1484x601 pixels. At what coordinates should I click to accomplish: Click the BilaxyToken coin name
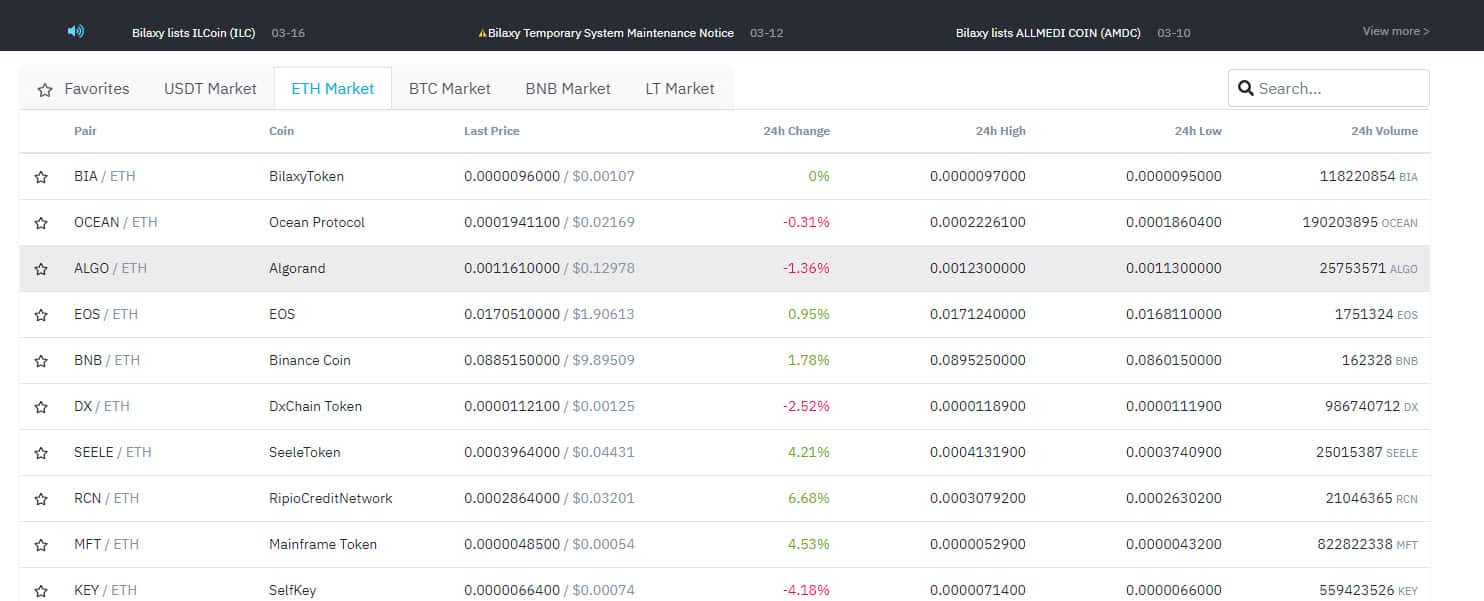pyautogui.click(x=306, y=176)
